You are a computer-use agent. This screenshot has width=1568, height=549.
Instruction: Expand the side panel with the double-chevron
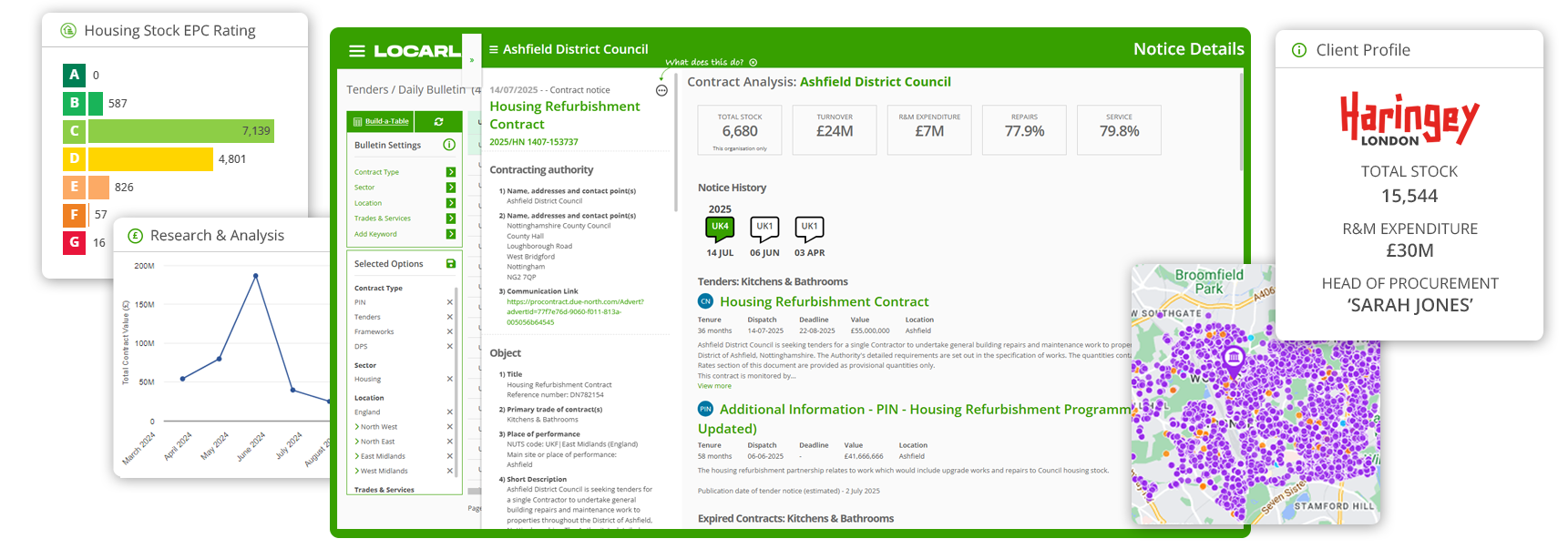tap(472, 60)
